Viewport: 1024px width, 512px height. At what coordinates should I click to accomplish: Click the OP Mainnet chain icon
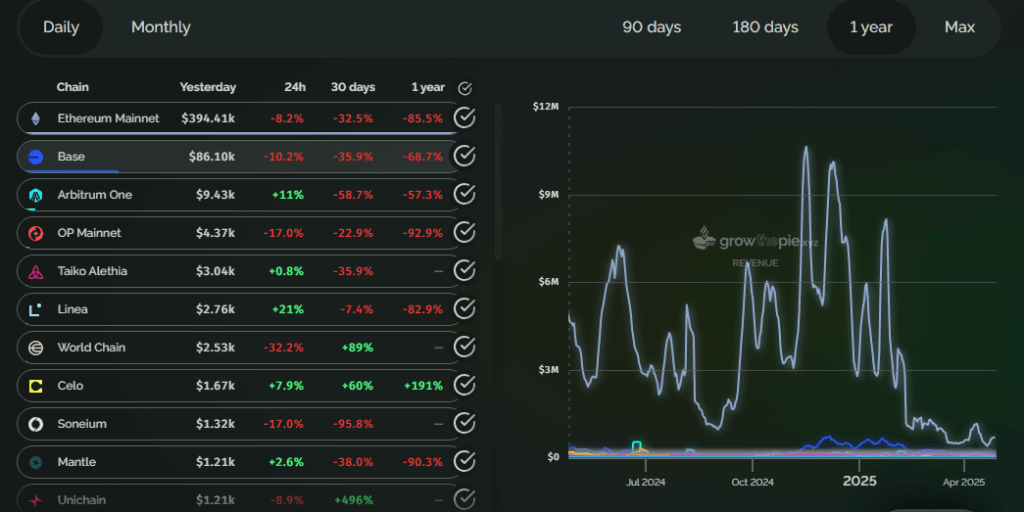click(36, 233)
